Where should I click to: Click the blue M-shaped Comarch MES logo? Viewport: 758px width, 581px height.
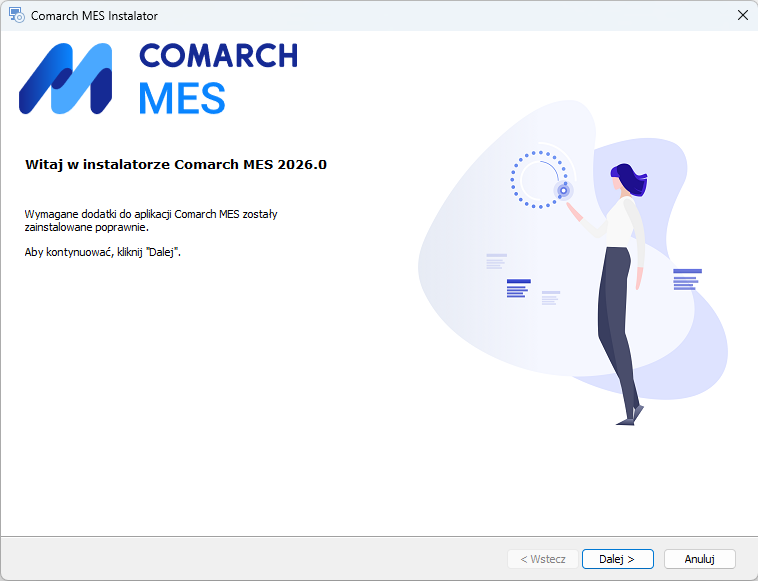(x=65, y=78)
